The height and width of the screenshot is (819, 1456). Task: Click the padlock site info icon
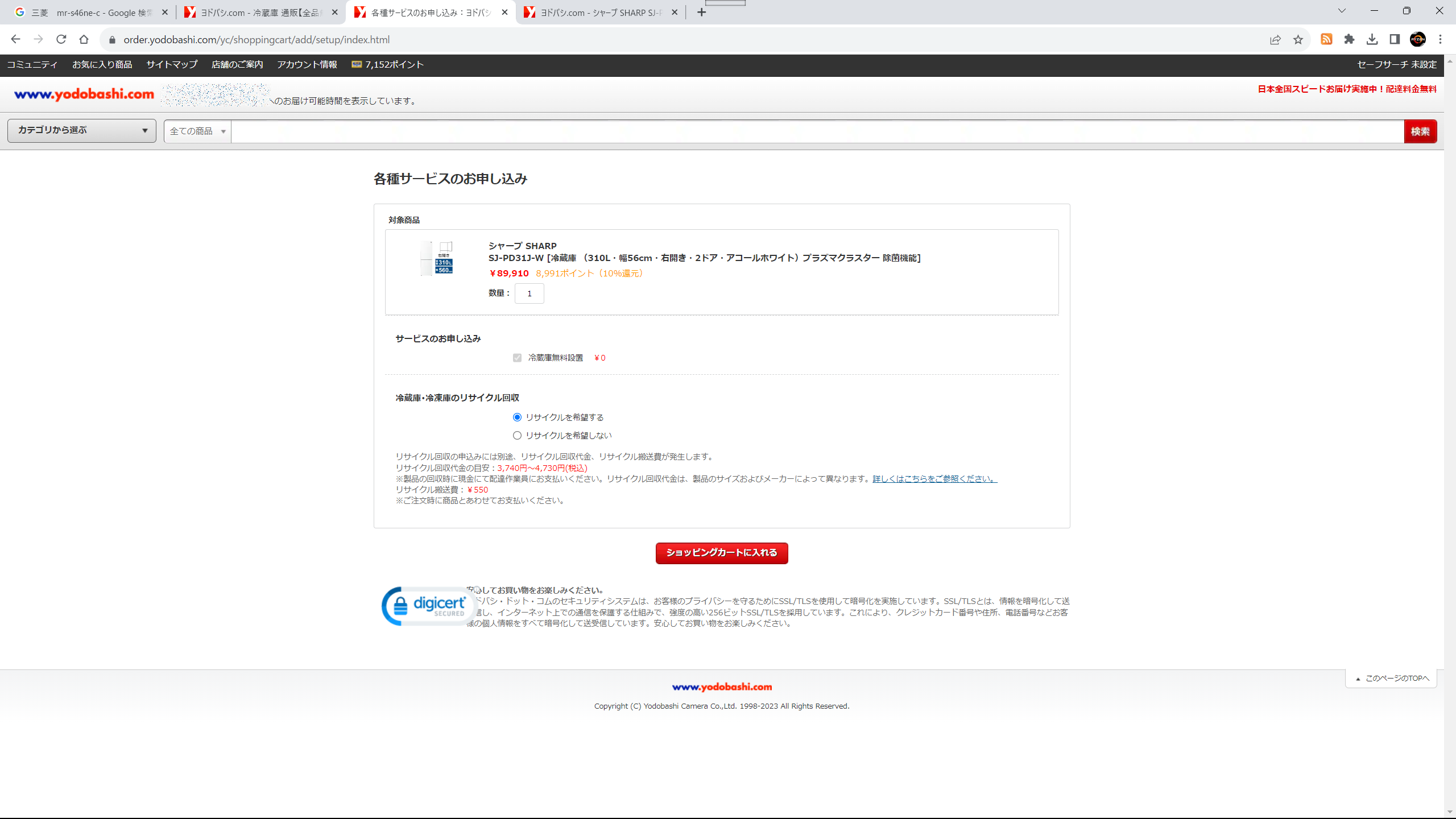click(x=112, y=40)
